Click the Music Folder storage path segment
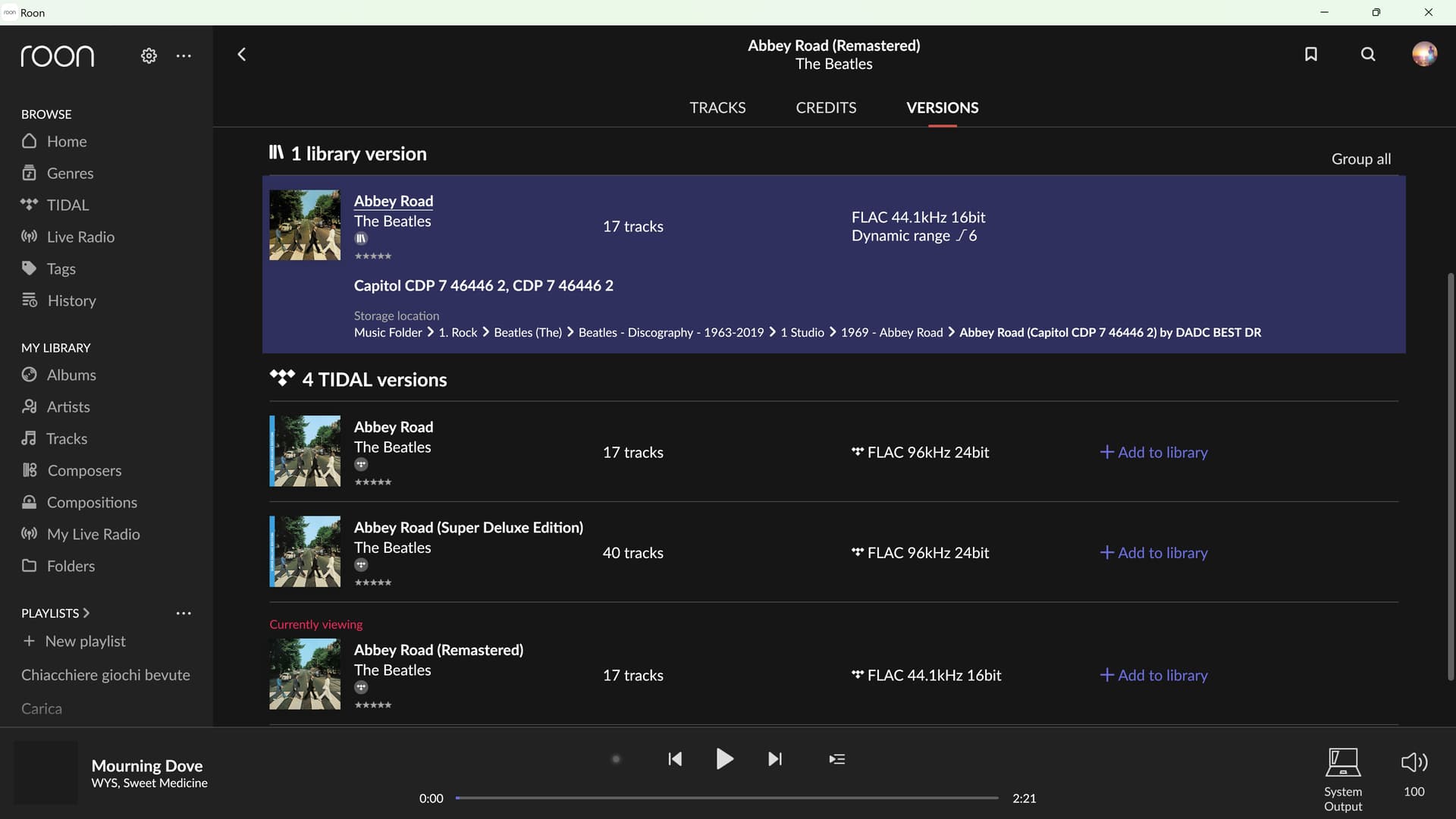 (388, 332)
